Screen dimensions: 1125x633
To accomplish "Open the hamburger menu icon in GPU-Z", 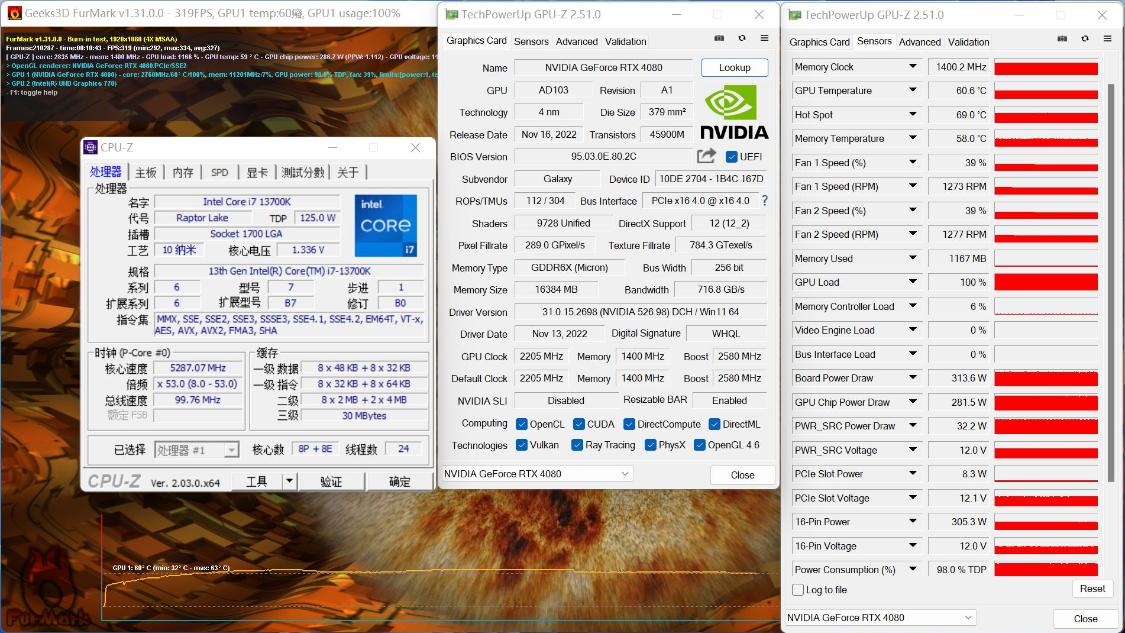I will click(763, 37).
